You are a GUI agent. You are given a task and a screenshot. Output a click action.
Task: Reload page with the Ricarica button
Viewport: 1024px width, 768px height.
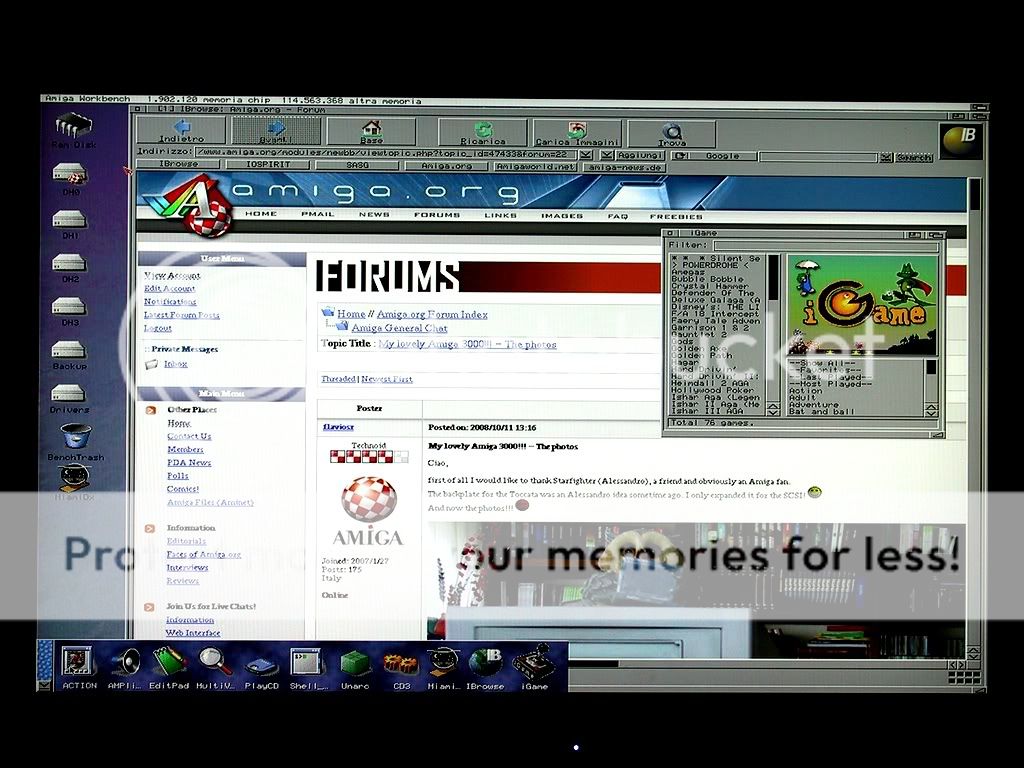[483, 132]
